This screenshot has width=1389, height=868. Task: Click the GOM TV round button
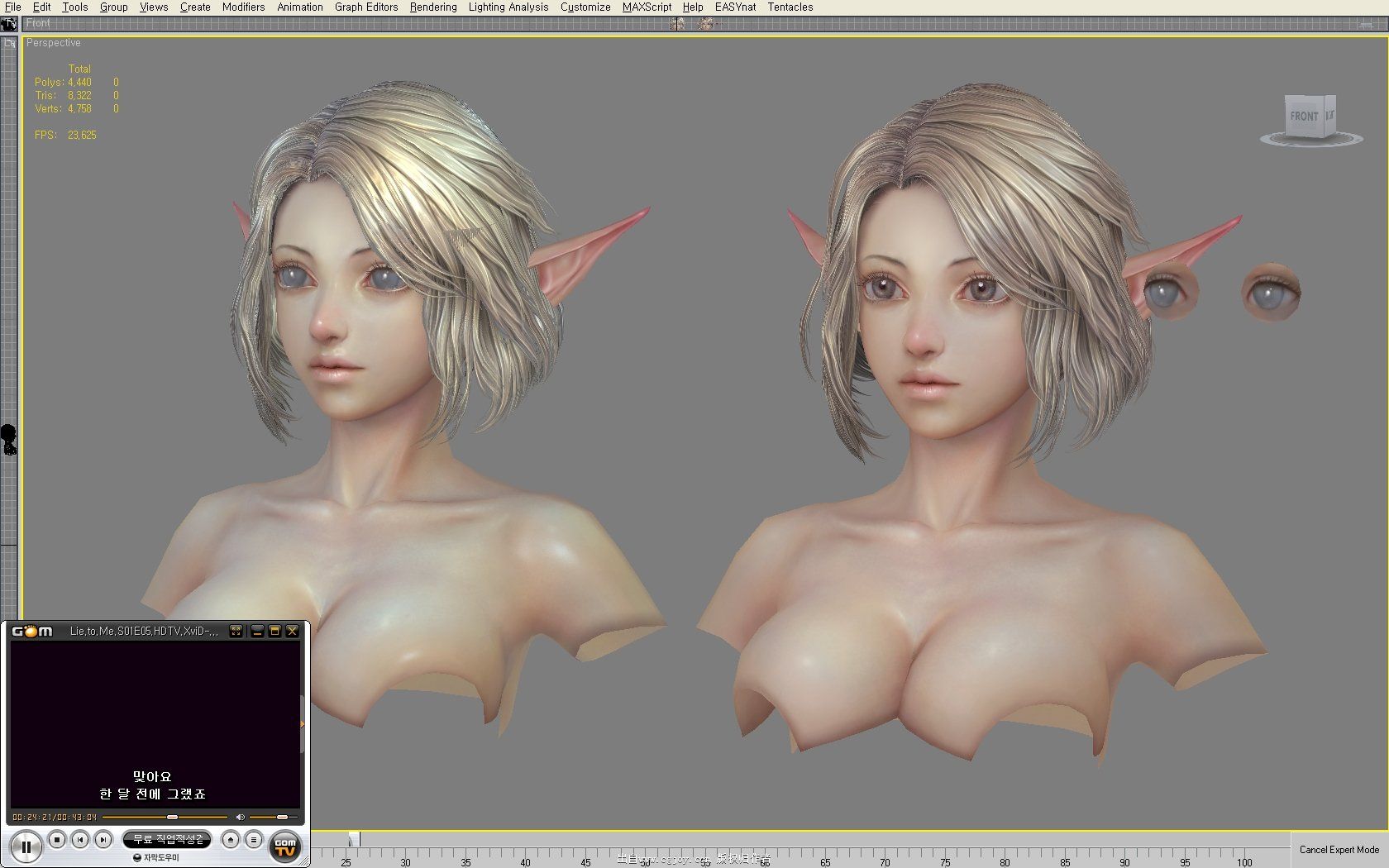[285, 847]
